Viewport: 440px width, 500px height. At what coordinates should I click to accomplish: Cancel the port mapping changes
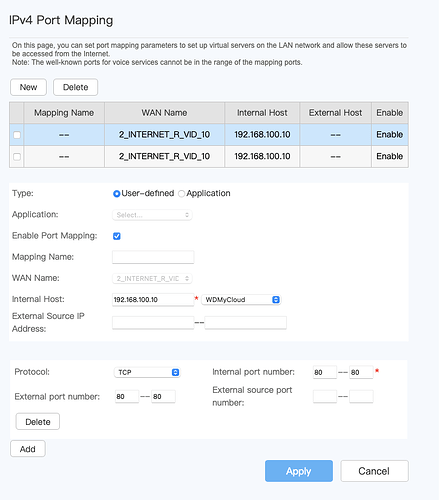tap(374, 471)
